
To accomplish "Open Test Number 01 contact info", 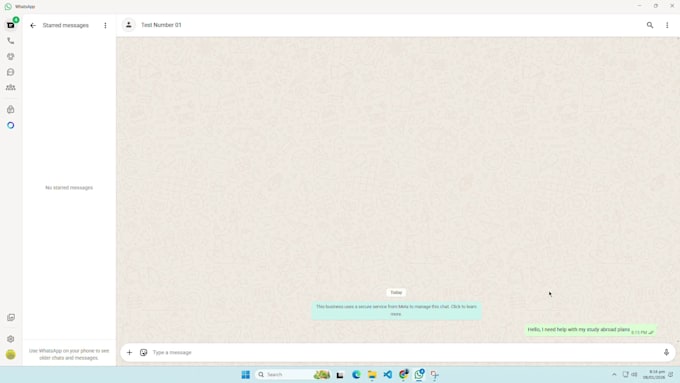I will pyautogui.click(x=161, y=25).
